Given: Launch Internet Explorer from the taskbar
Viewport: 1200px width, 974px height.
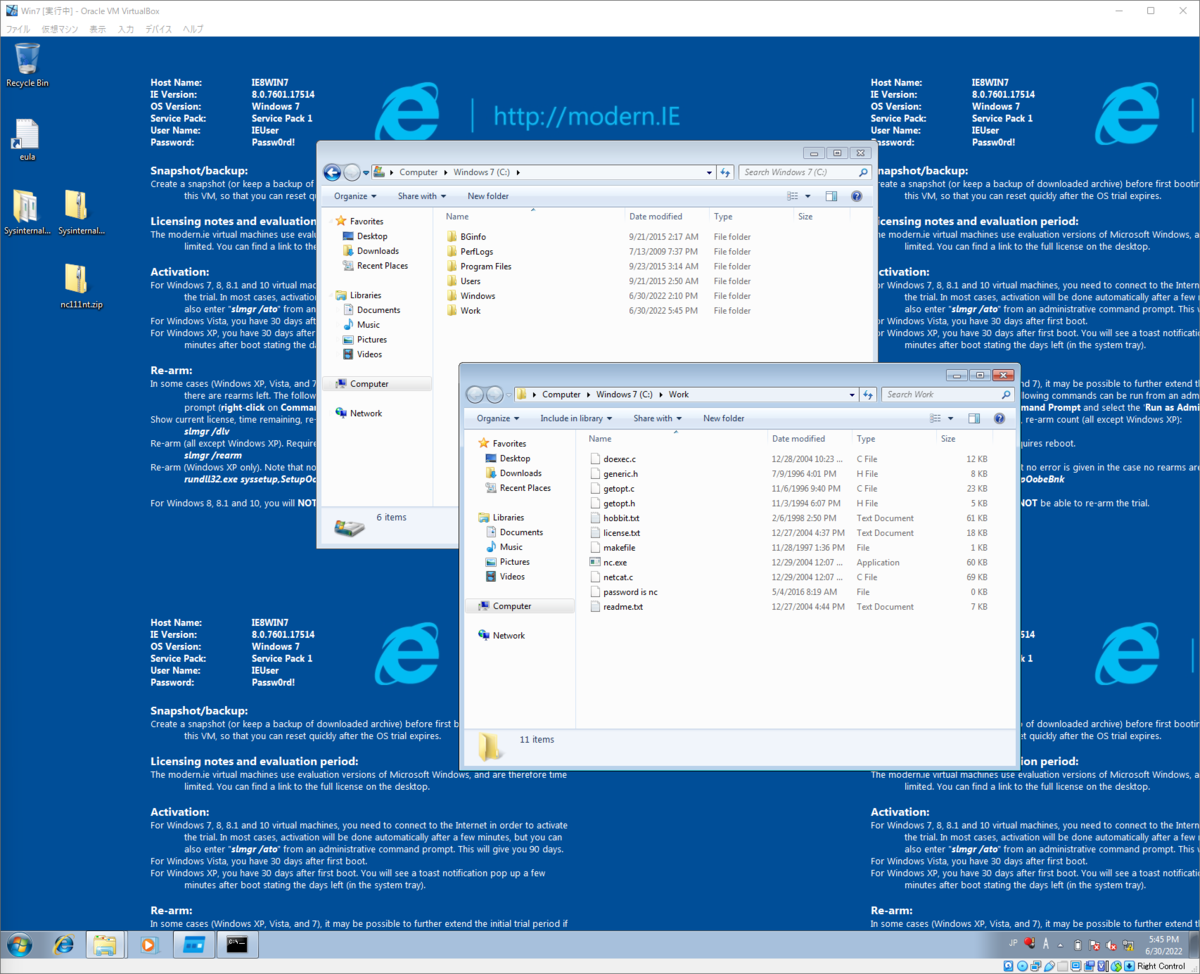Looking at the screenshot, I should pos(64,944).
